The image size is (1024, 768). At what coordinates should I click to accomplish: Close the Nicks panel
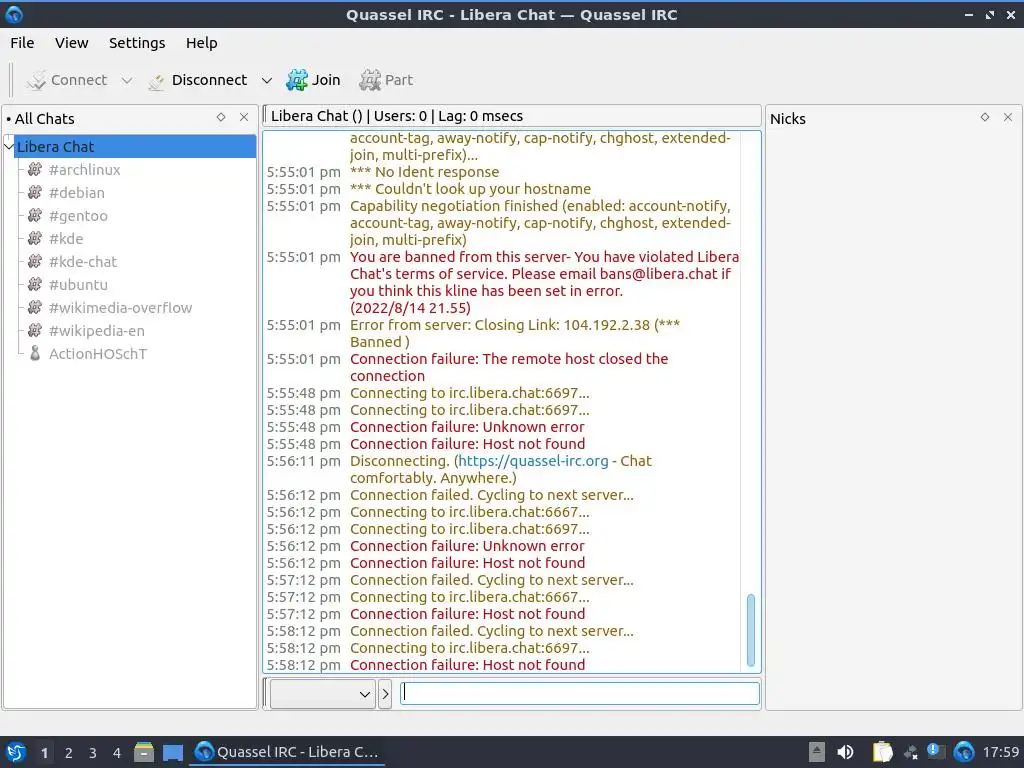(1008, 117)
